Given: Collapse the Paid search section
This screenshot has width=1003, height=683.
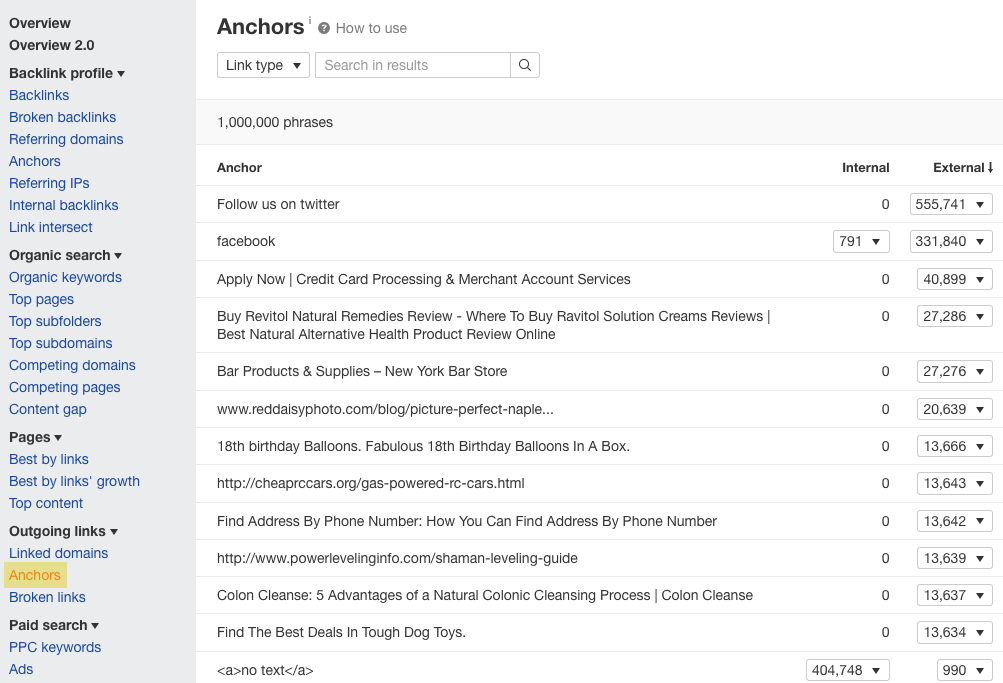Looking at the screenshot, I should coord(95,625).
